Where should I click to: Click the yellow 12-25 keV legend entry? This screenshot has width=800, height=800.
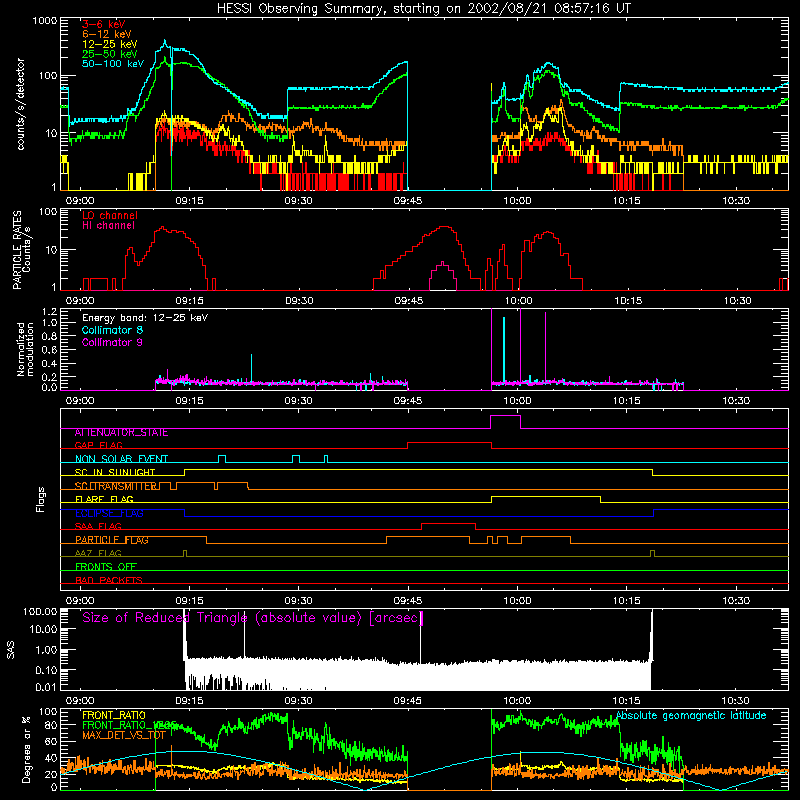coord(110,44)
